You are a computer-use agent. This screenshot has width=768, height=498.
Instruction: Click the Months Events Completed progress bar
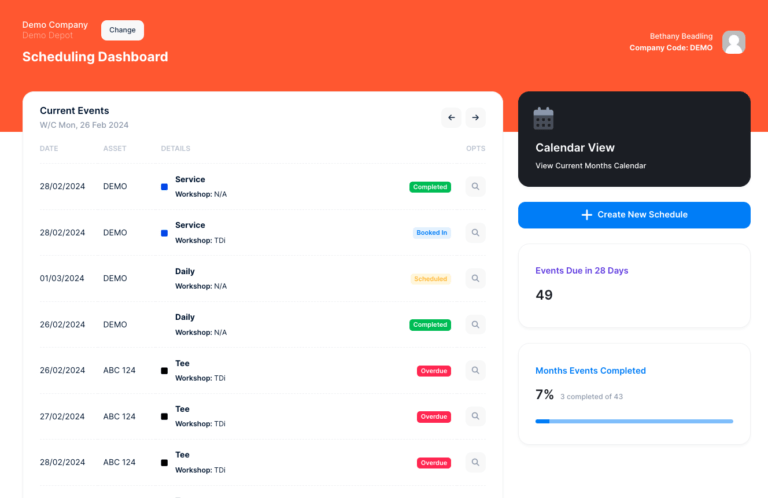634,421
